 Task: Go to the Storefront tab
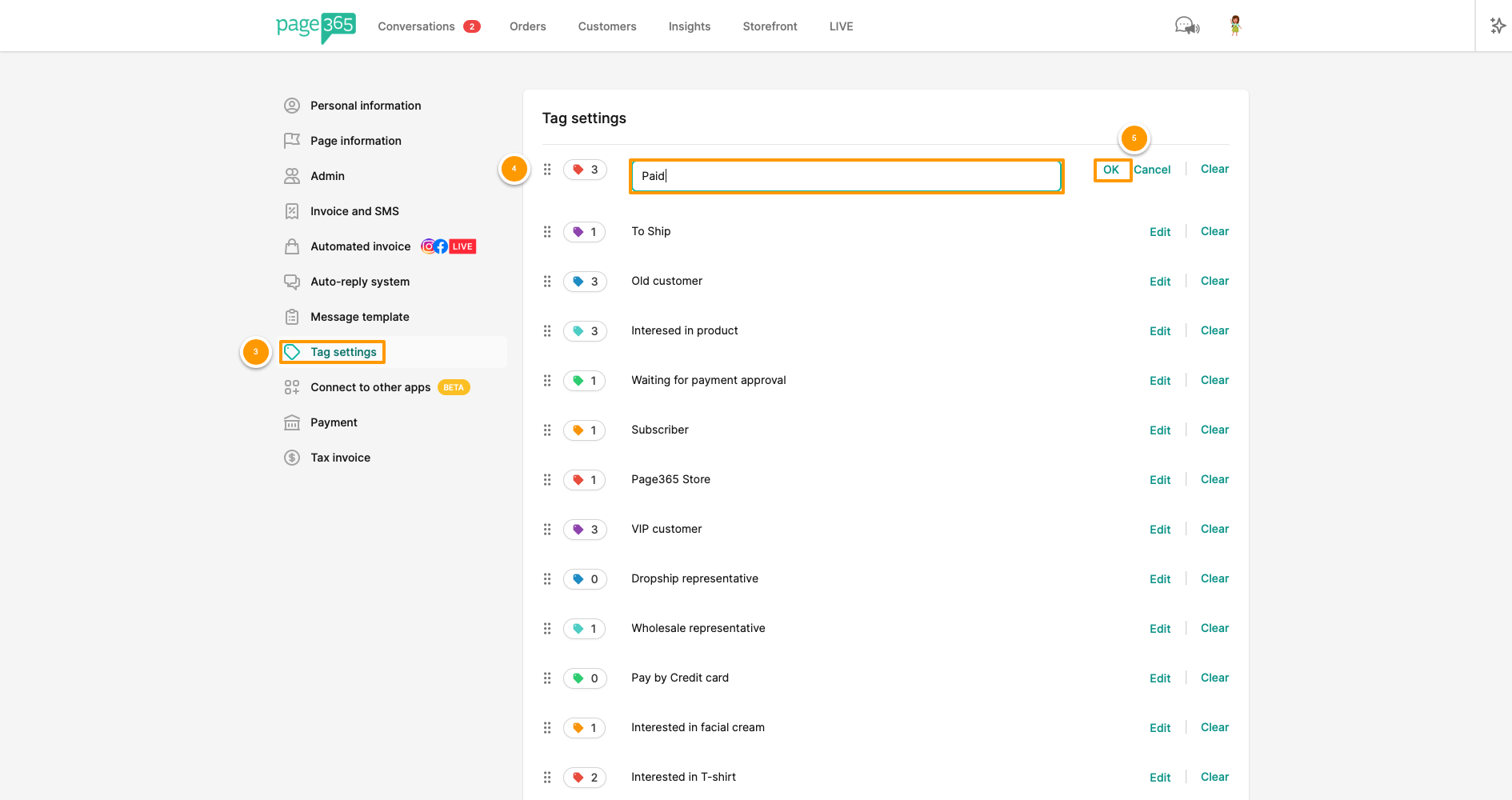pyautogui.click(x=770, y=26)
